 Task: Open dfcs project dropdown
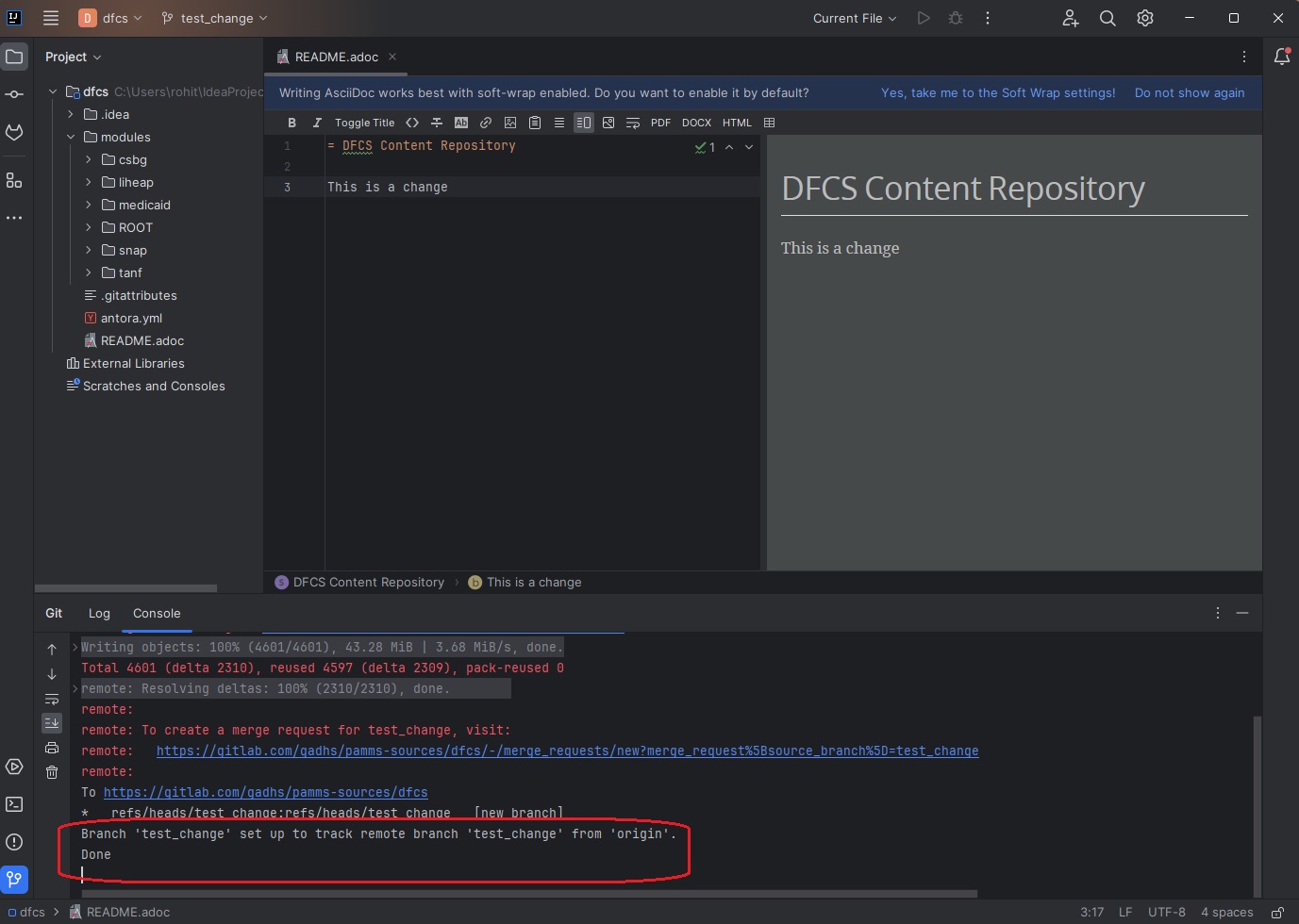tap(111, 18)
